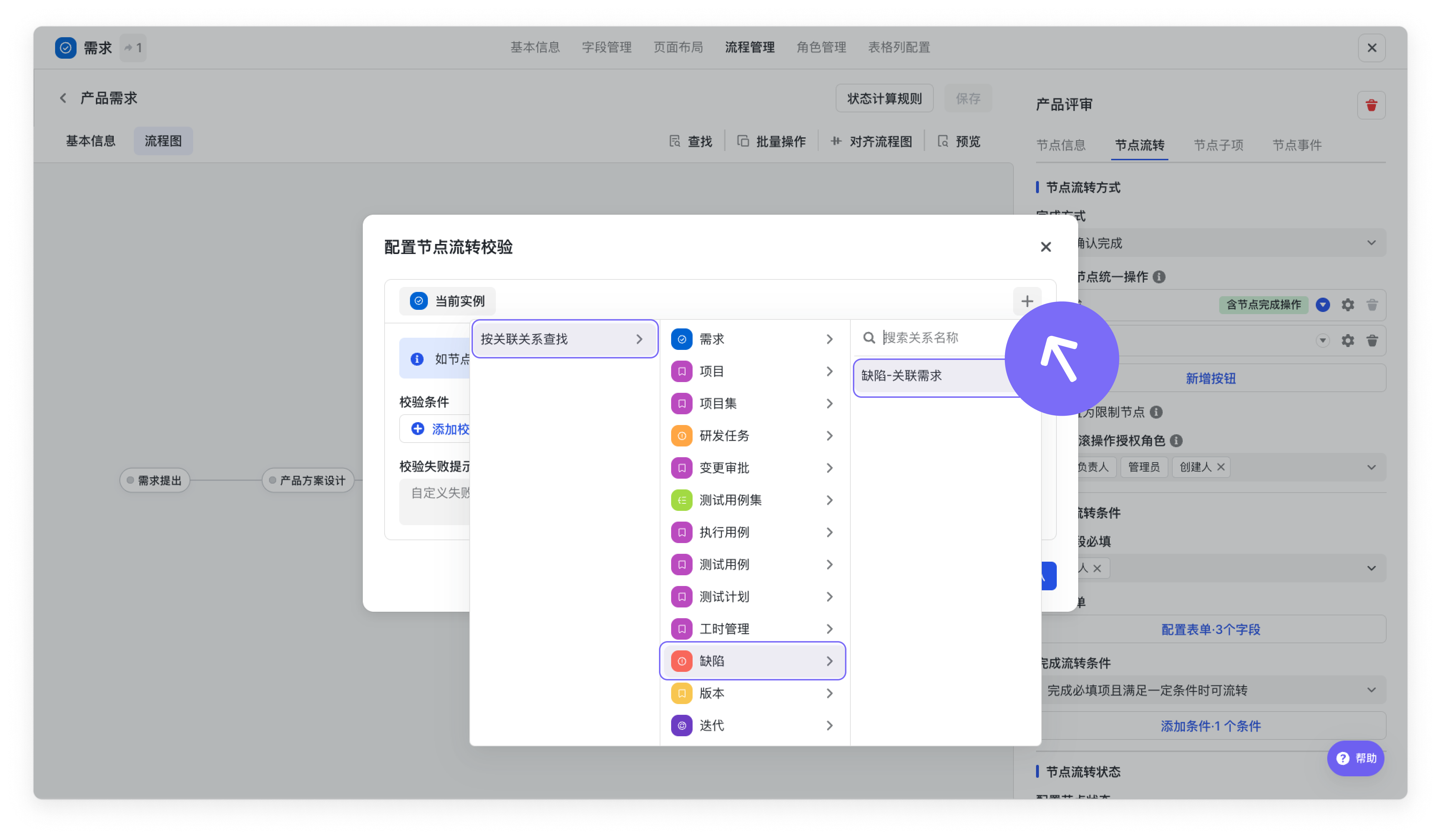Screen dimensions: 1441x840
Task: Close the 配置节点流转校验 dialog
Action: tap(1046, 247)
